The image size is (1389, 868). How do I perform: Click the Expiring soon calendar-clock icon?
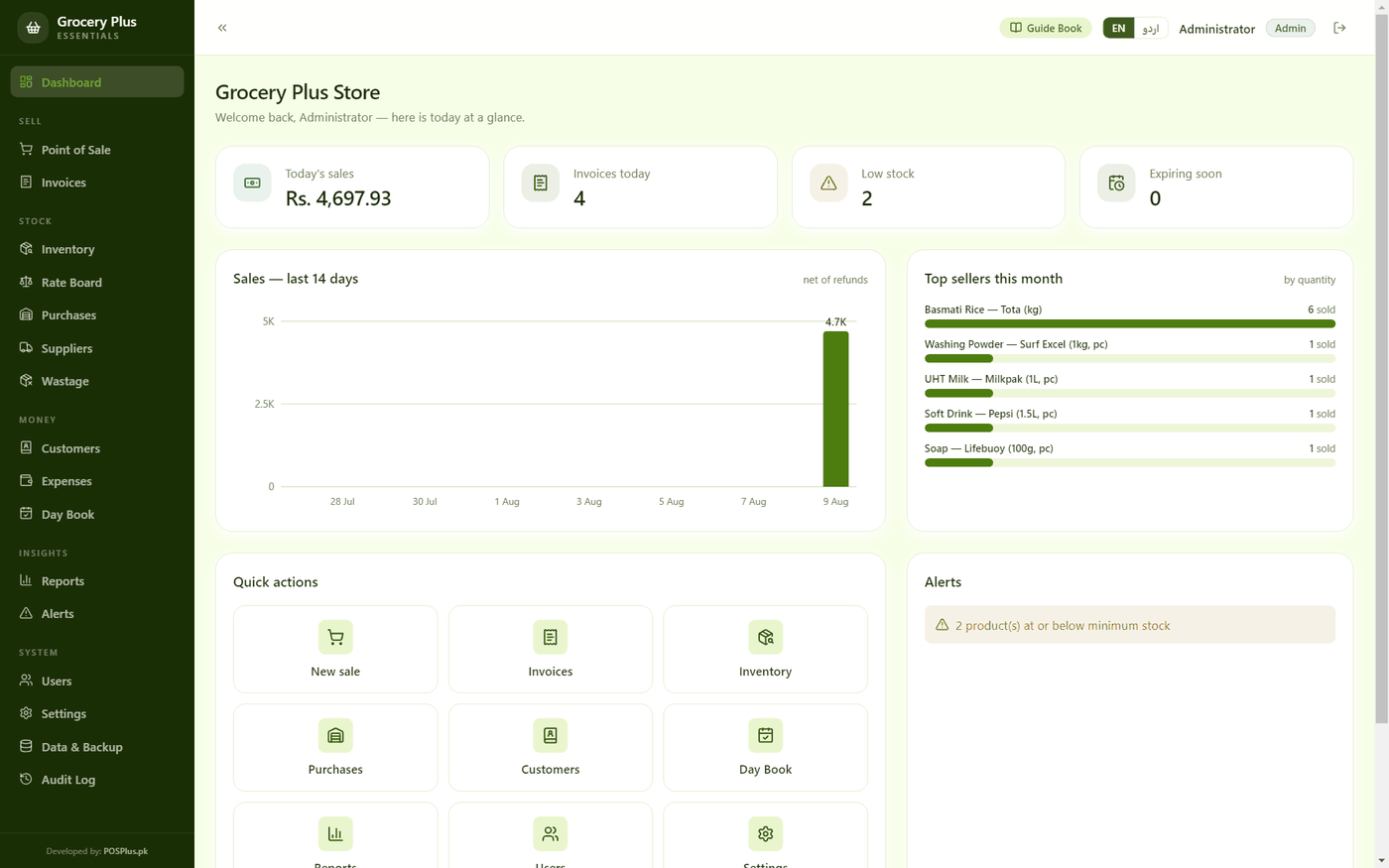tap(1116, 183)
